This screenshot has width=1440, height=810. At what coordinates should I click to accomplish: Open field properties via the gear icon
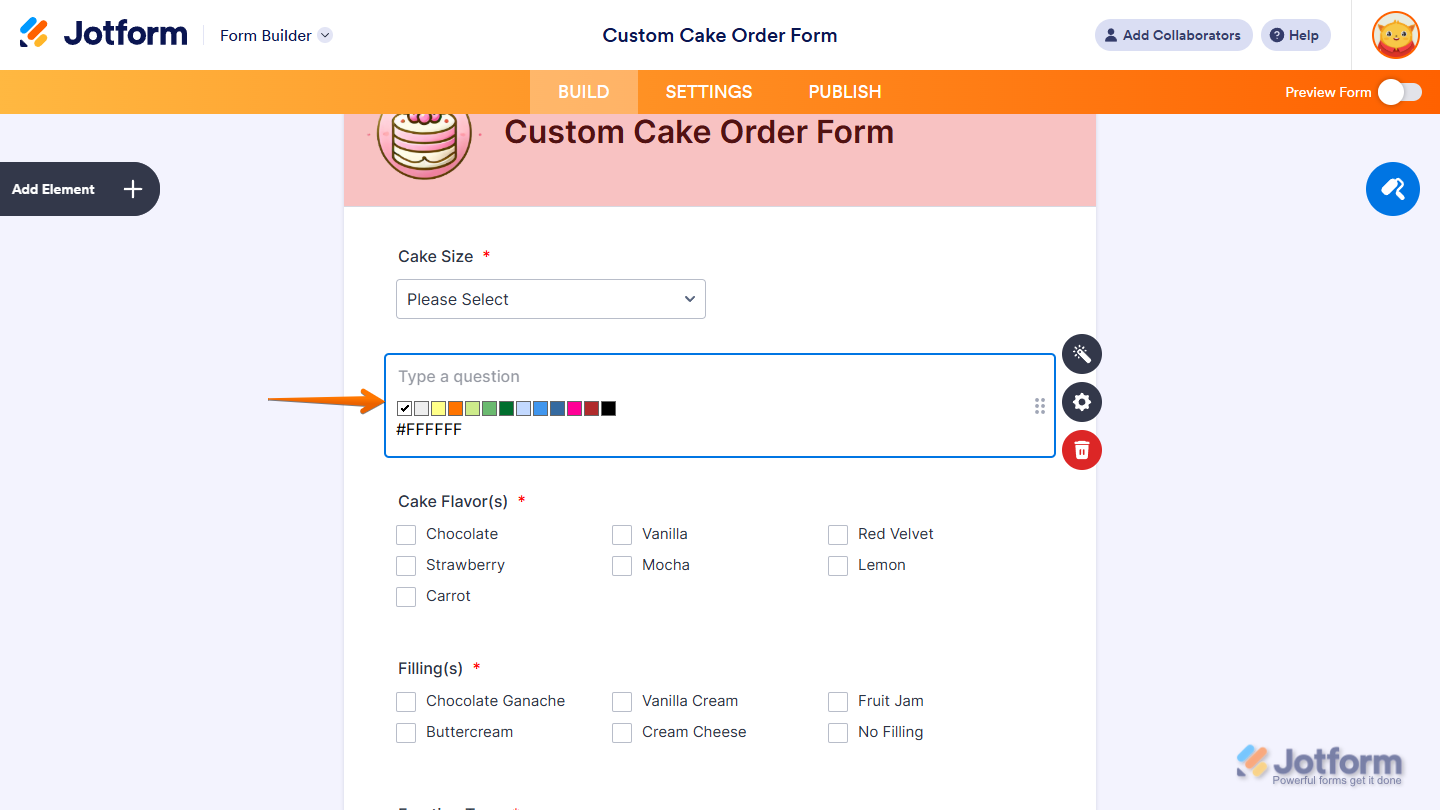[x=1081, y=402]
